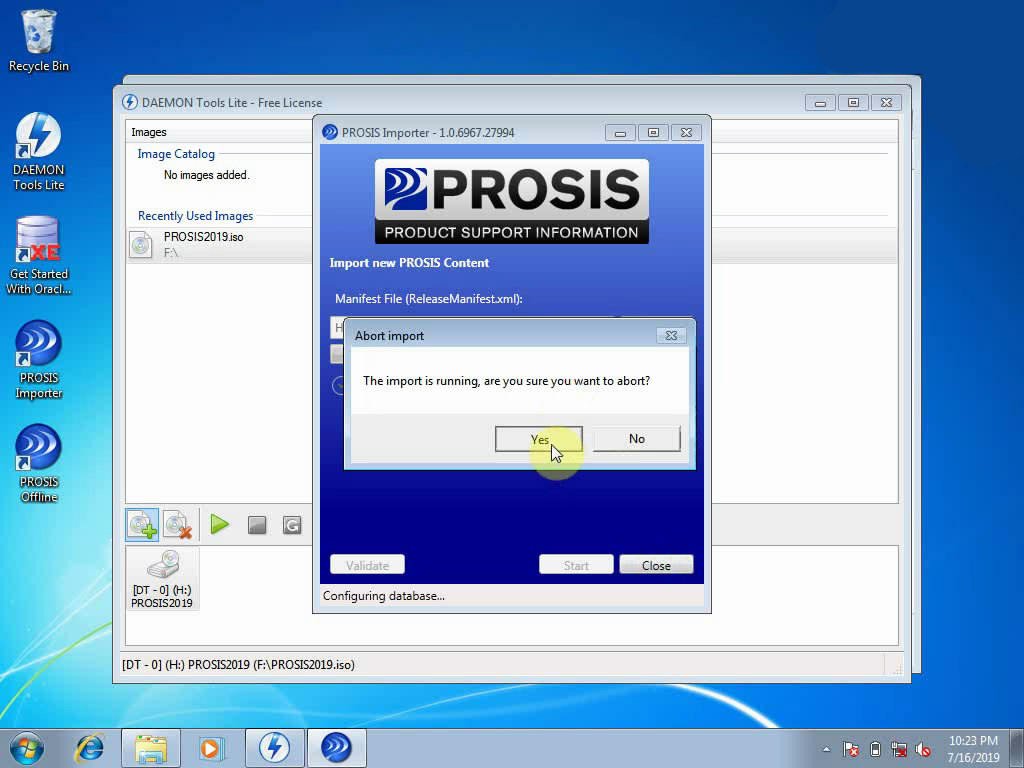Viewport: 1024px width, 768px height.
Task: Select the PROSIS Importer desktop icon
Action: pos(39,359)
